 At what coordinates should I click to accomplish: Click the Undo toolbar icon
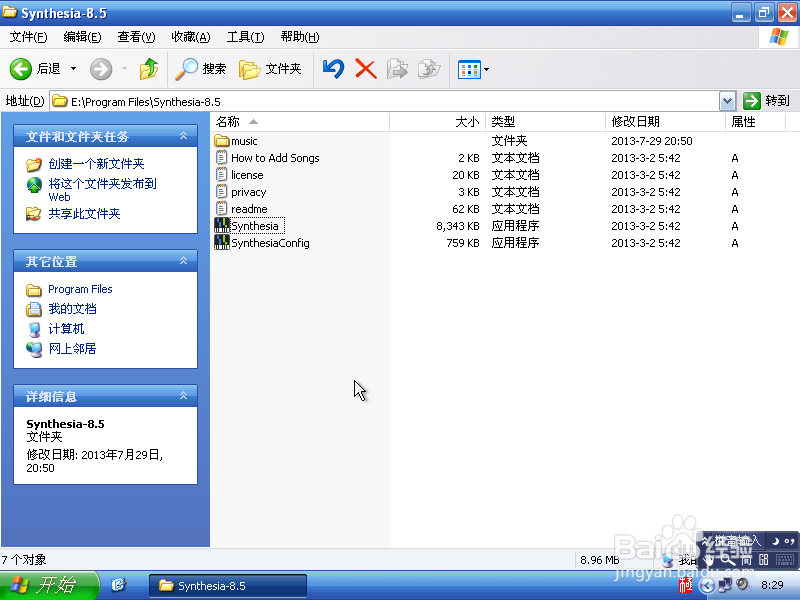tap(334, 69)
